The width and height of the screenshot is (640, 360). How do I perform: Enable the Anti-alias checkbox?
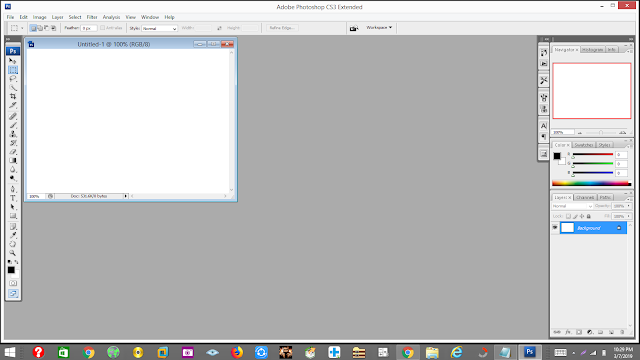tap(102, 28)
